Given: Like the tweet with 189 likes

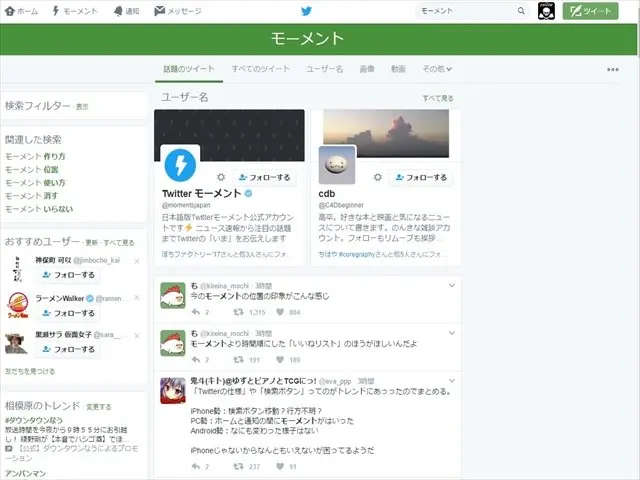Looking at the screenshot, I should pyautogui.click(x=280, y=360).
